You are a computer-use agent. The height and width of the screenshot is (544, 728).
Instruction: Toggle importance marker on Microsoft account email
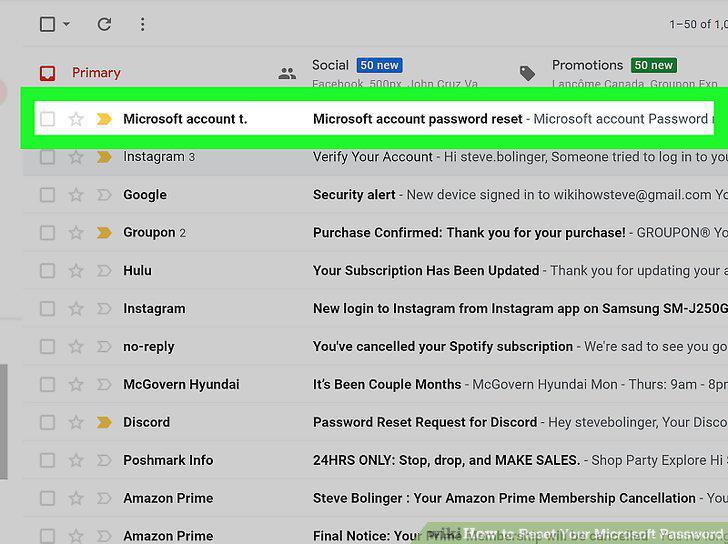click(x=104, y=119)
